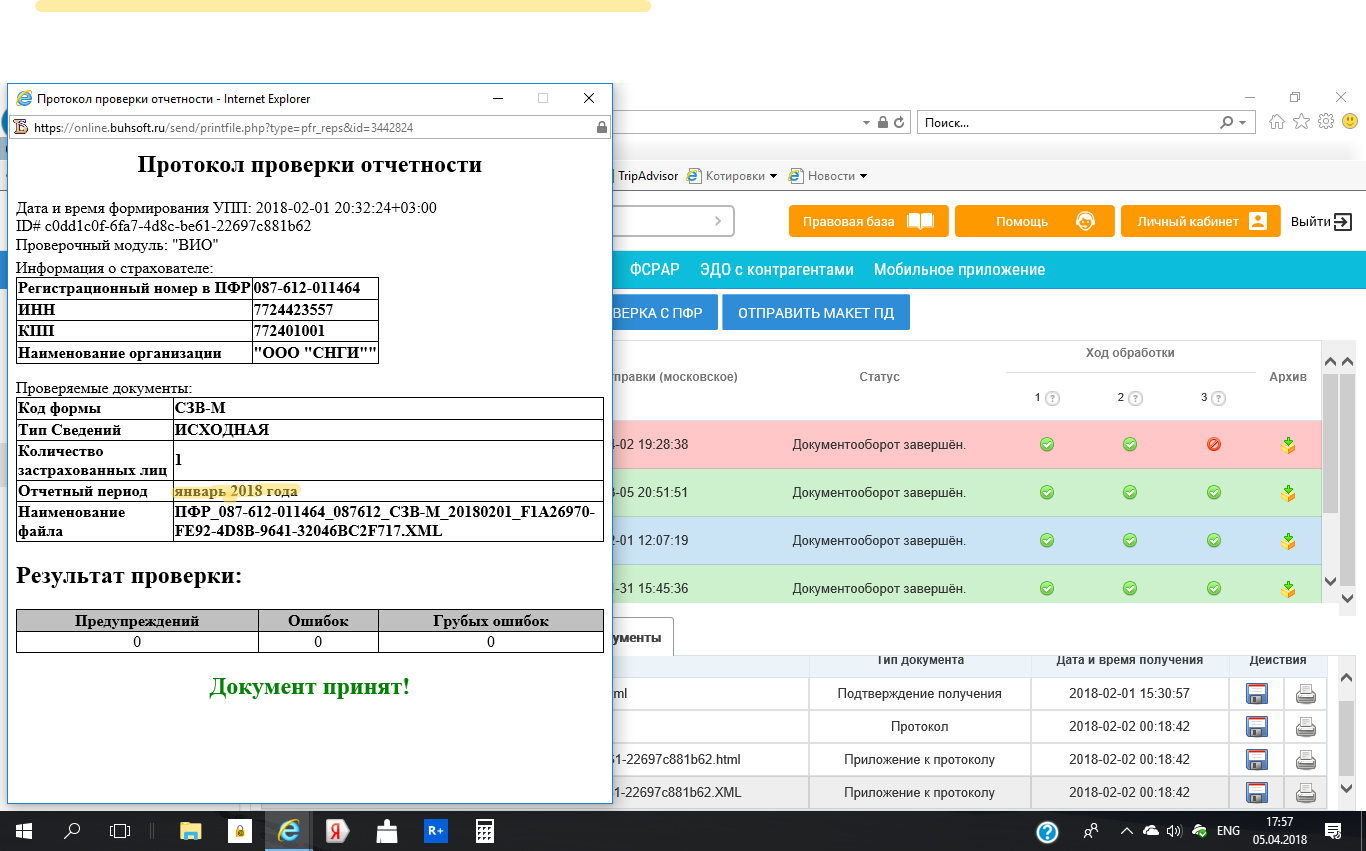Expand the Котировки favorites dropdown
1366x851 pixels.
pyautogui.click(x=773, y=176)
